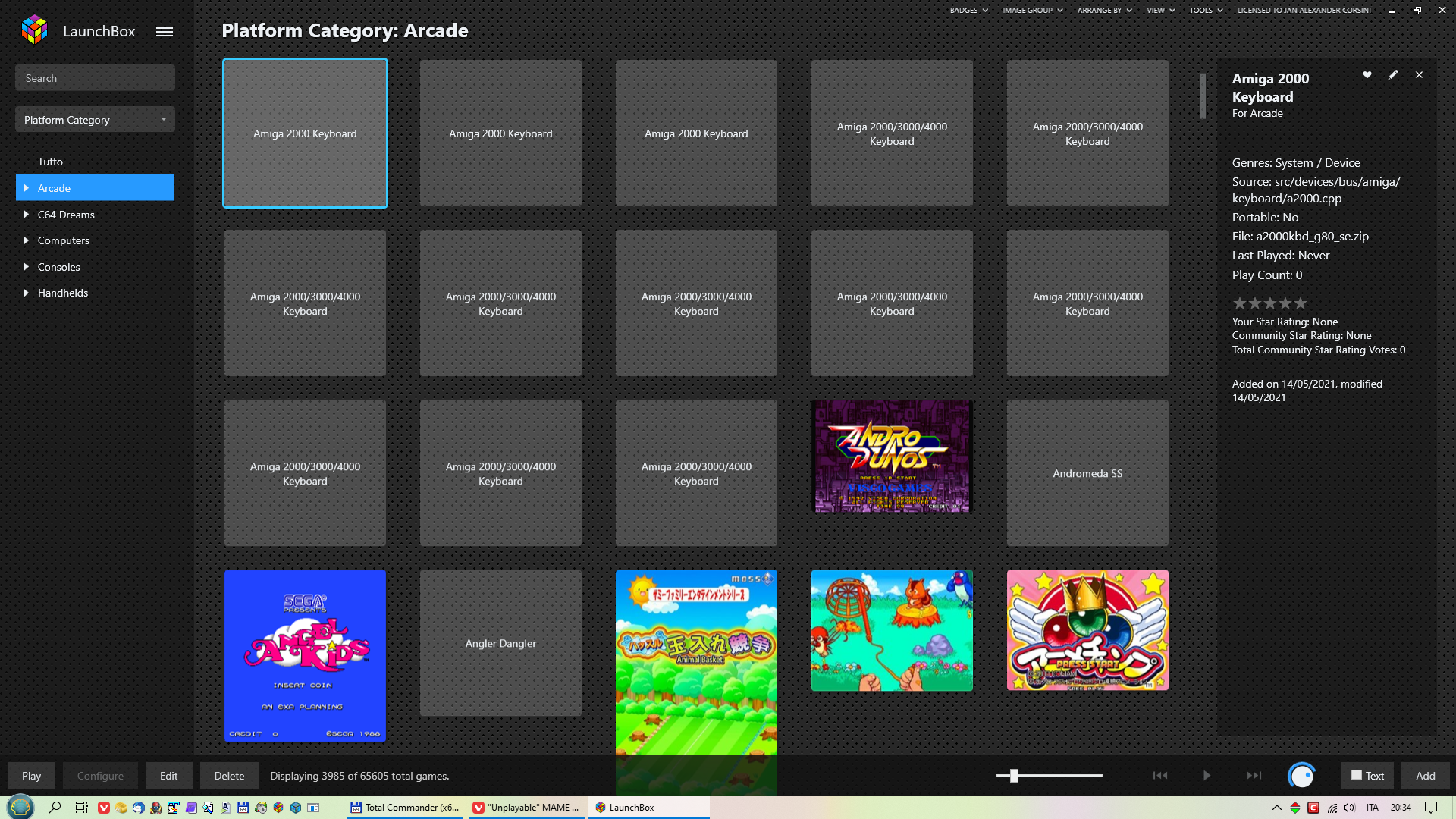Open taskbar search magnifier
This screenshot has height=819, width=1456.
[x=55, y=807]
